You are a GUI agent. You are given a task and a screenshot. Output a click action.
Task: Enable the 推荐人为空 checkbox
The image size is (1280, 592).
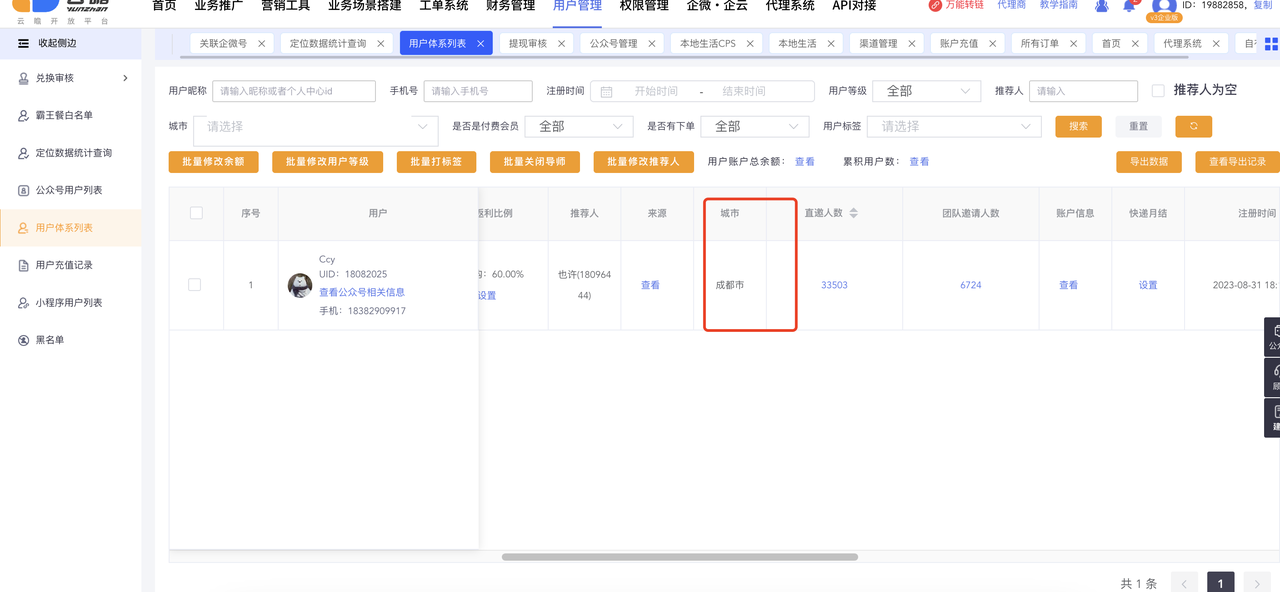coord(1158,91)
